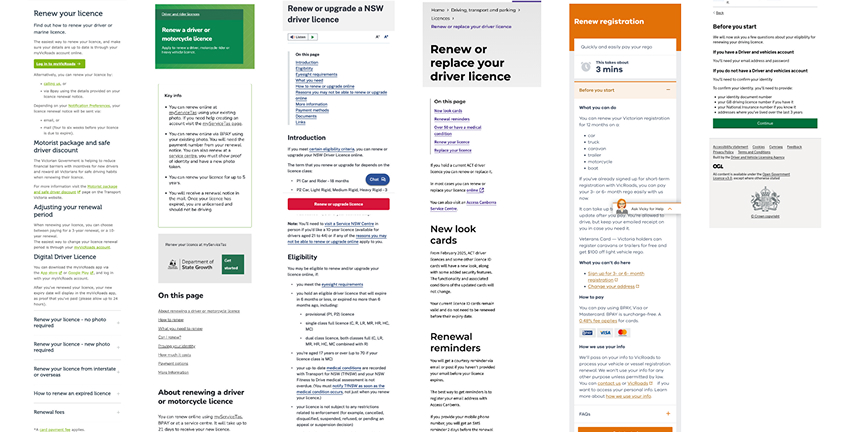The height and width of the screenshot is (433, 855).
Task: Open the 'Change your address' link
Action: coord(611,286)
